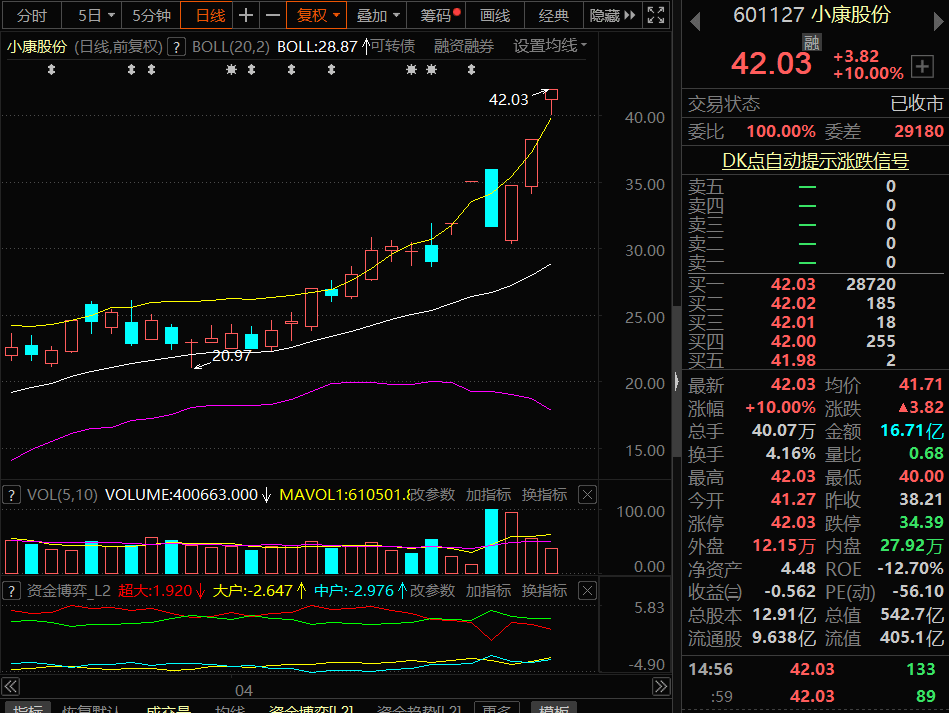This screenshot has width=949, height=713.
Task: Select the 日线 daily chart tab
Action: coord(209,15)
